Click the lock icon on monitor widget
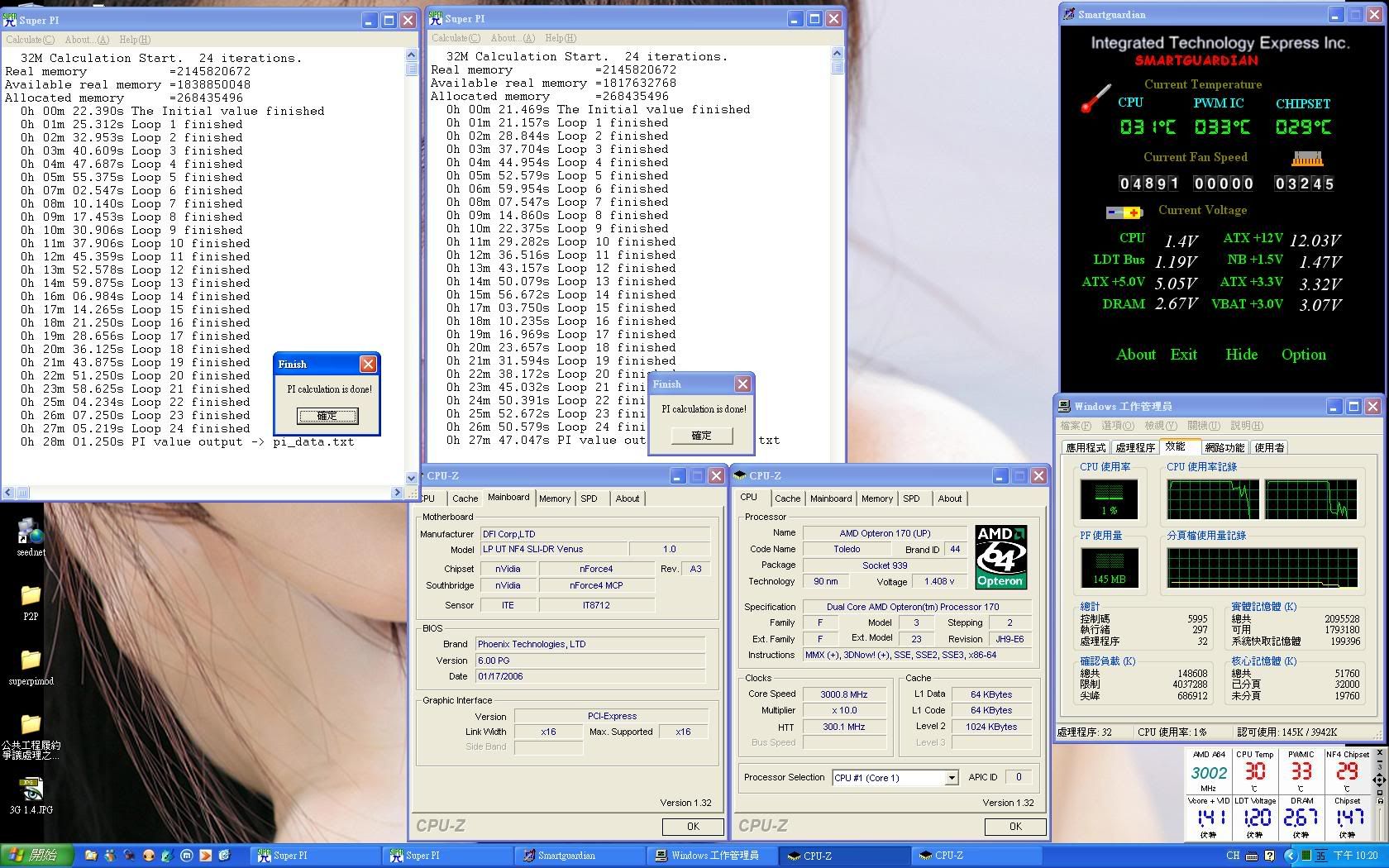Viewport: 1389px width, 868px height. [x=1380, y=801]
